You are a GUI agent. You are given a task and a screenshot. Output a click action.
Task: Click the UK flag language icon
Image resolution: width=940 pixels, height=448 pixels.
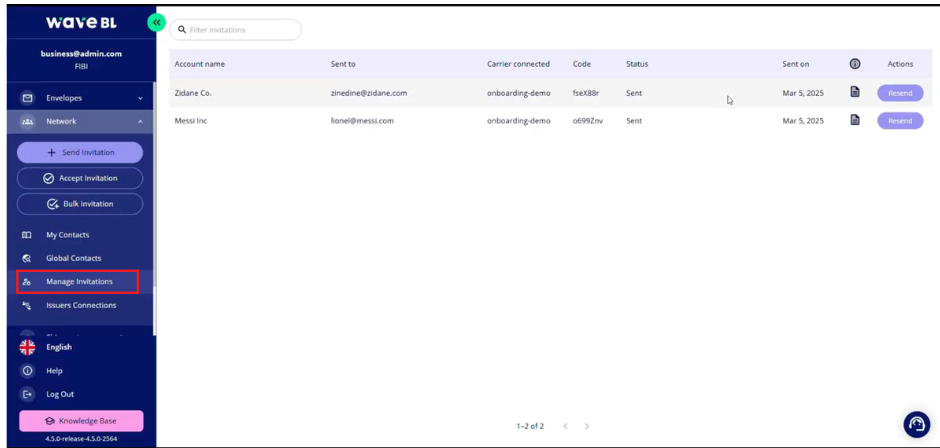[27, 347]
